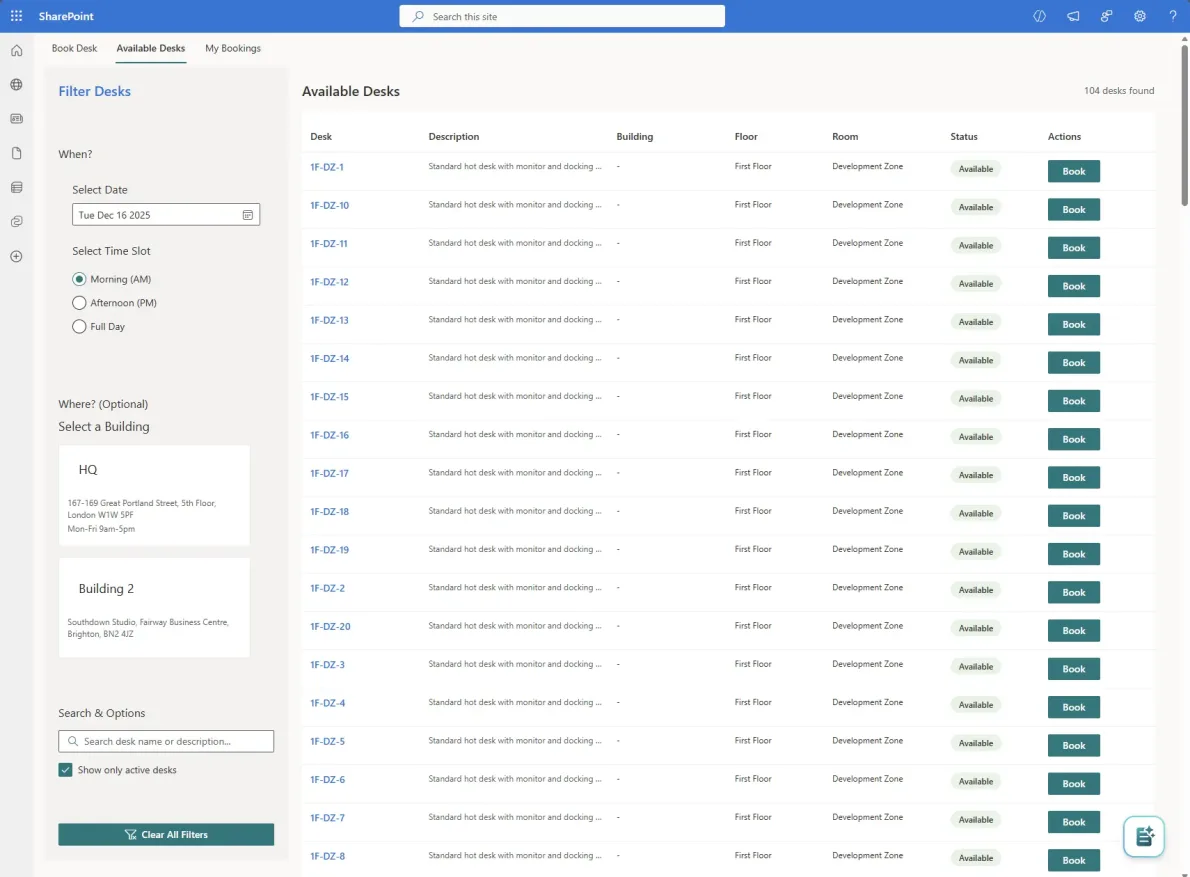
Task: Open the date picker calendar
Action: click(x=247, y=214)
